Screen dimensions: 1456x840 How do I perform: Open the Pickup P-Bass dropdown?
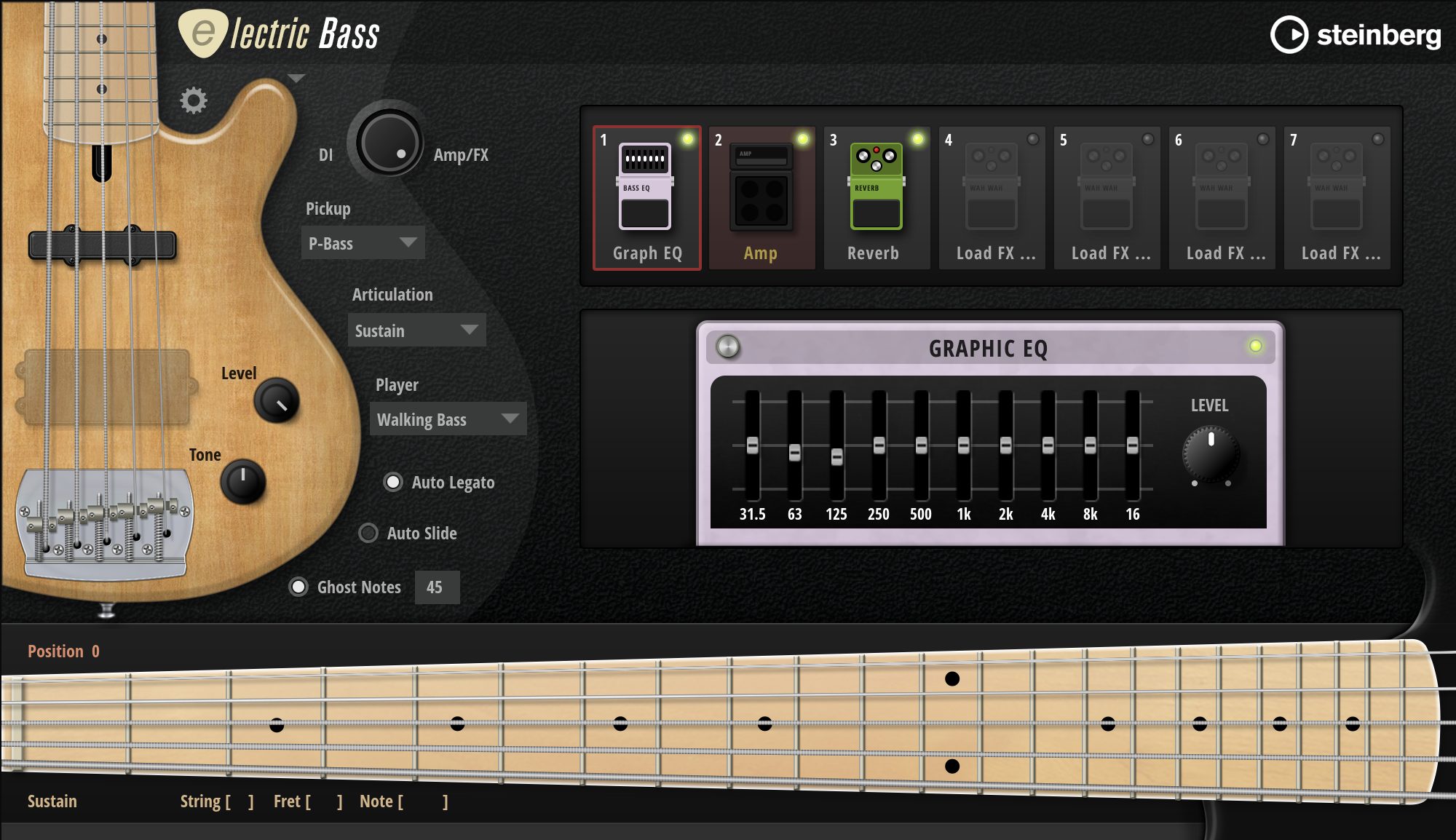(363, 243)
